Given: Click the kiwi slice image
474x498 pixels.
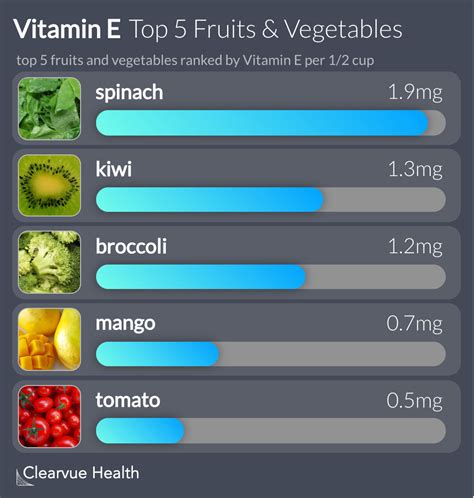Looking at the screenshot, I should coord(50,185).
